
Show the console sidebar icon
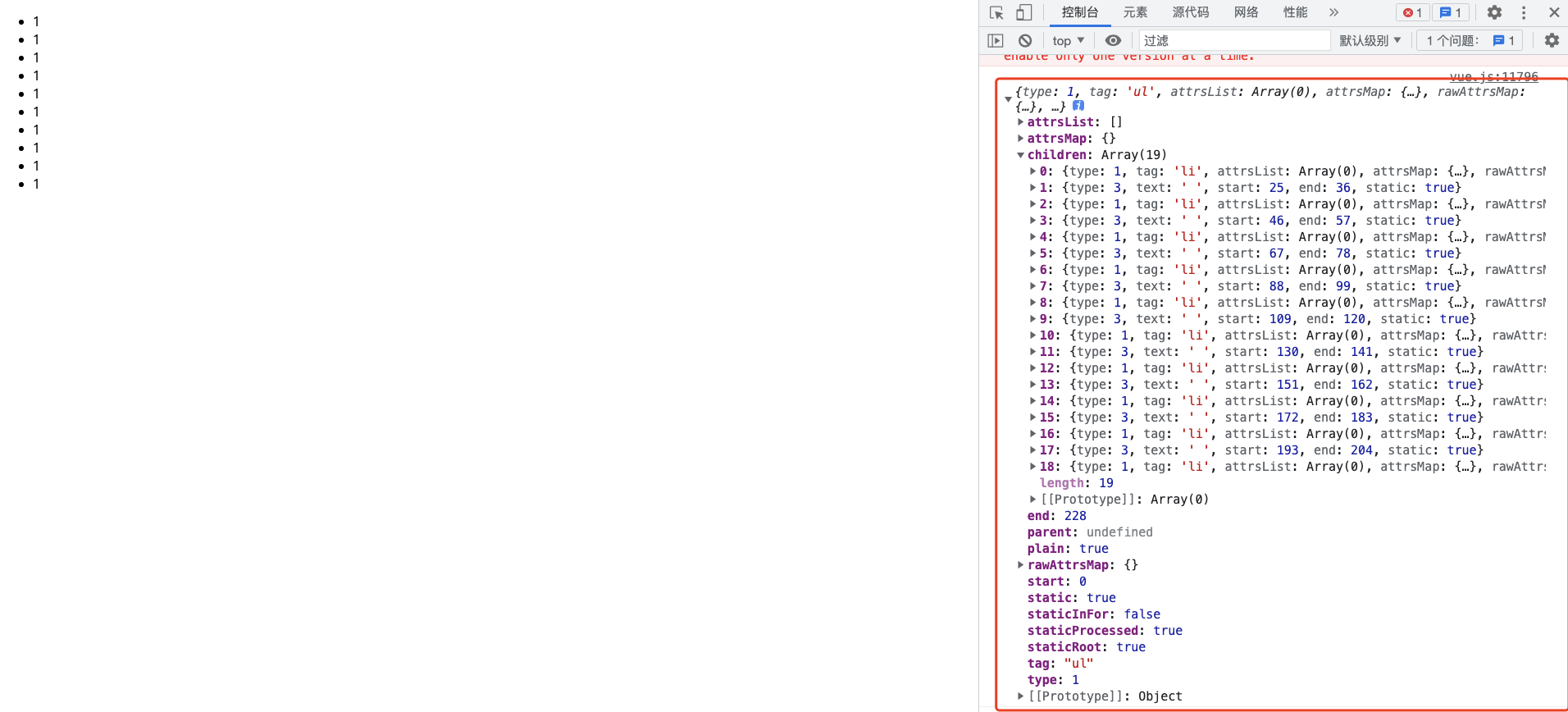[x=996, y=40]
